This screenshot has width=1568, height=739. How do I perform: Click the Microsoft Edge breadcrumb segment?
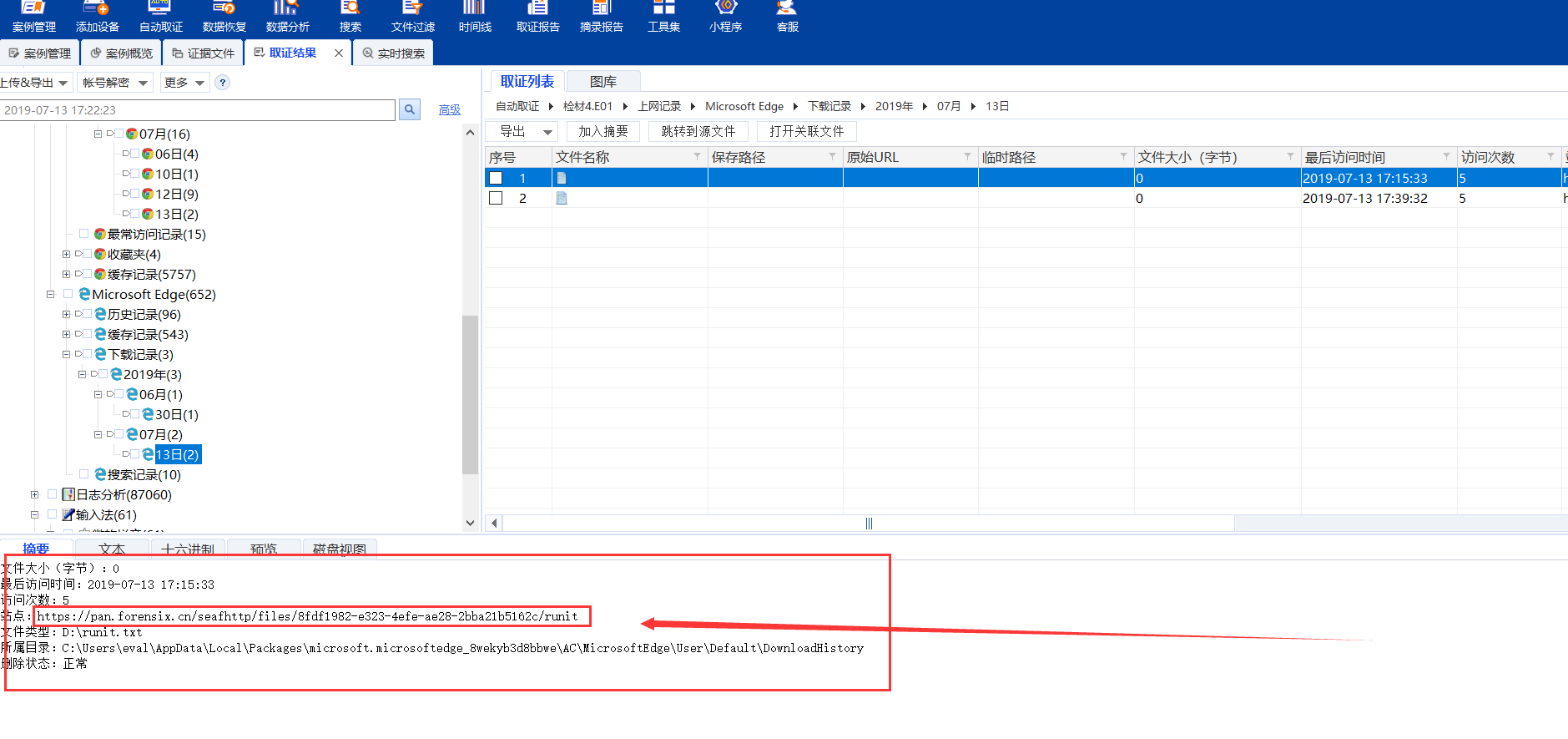744,106
